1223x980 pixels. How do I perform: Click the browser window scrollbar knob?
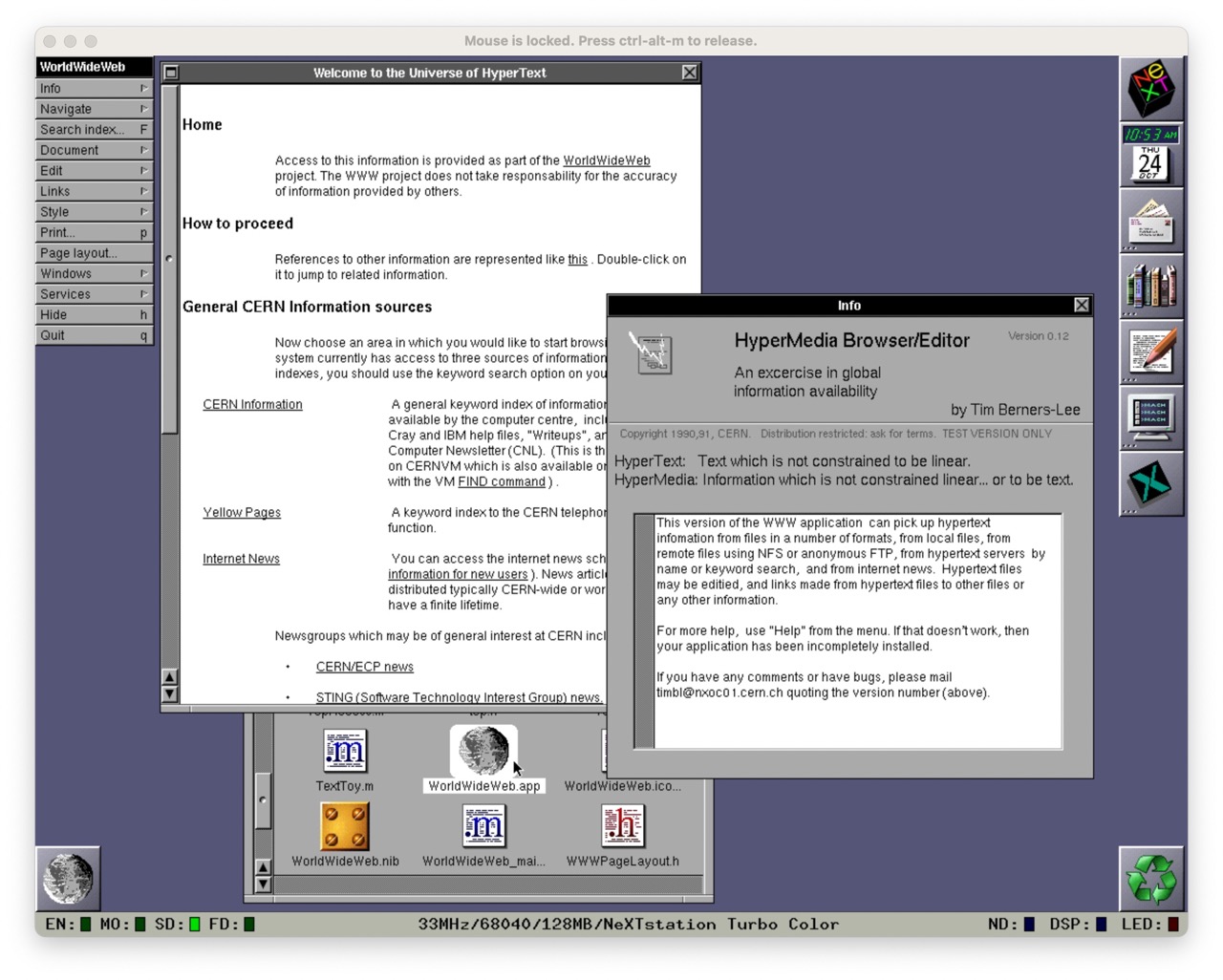pos(169,259)
